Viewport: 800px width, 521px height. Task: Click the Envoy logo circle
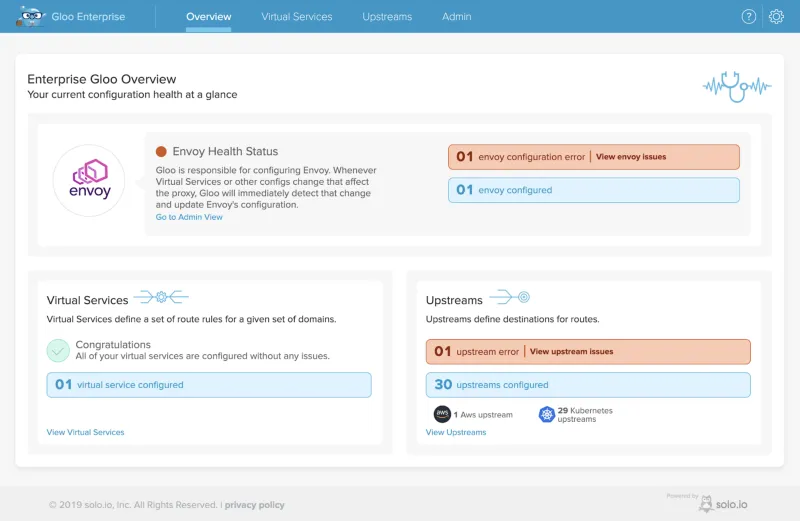click(89, 180)
